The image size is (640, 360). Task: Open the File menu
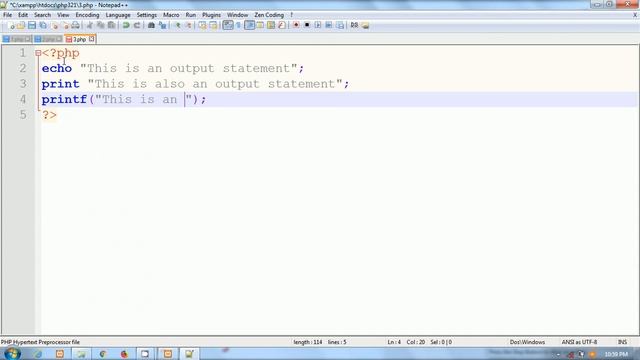[7, 15]
